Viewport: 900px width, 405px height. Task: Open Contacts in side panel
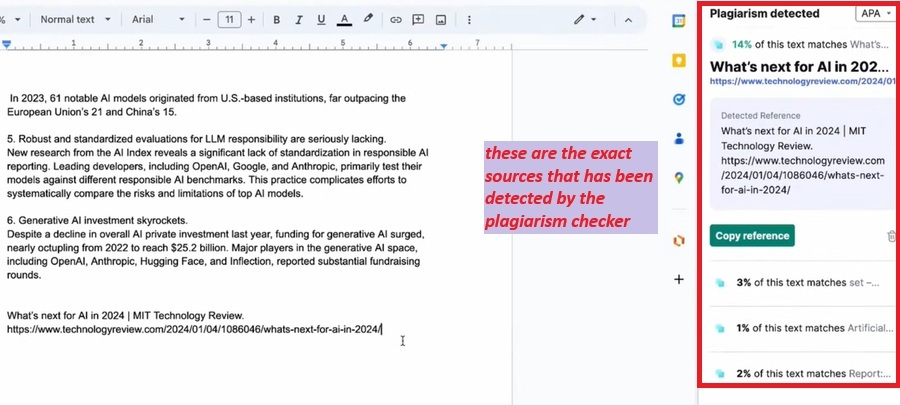coord(679,138)
